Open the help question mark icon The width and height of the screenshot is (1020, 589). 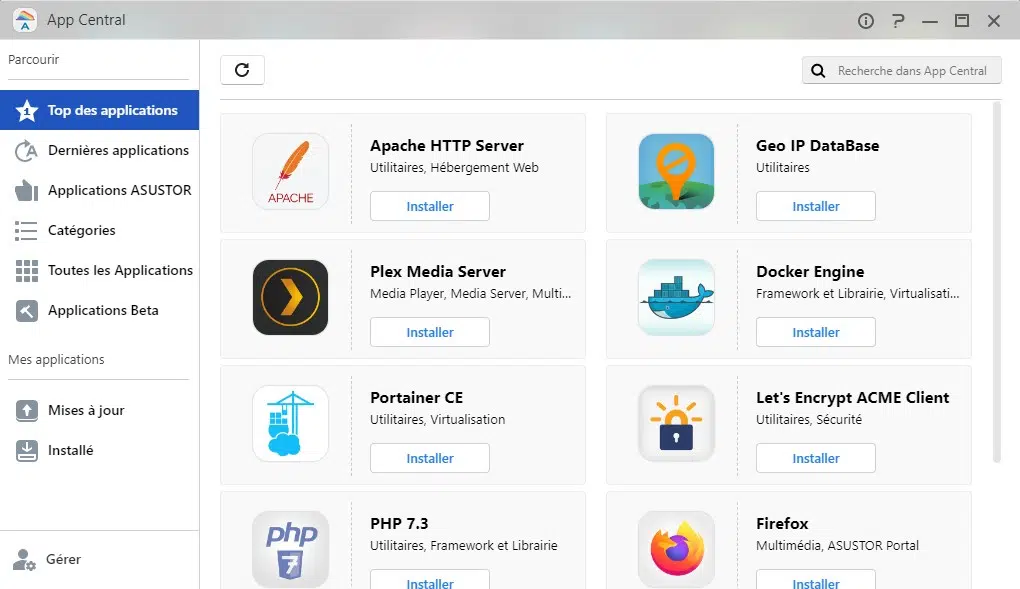898,21
